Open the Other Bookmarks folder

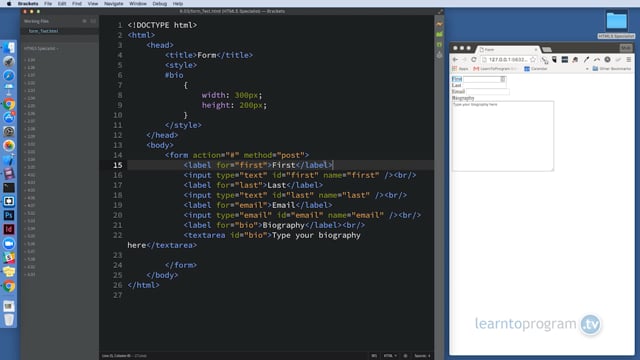611,69
